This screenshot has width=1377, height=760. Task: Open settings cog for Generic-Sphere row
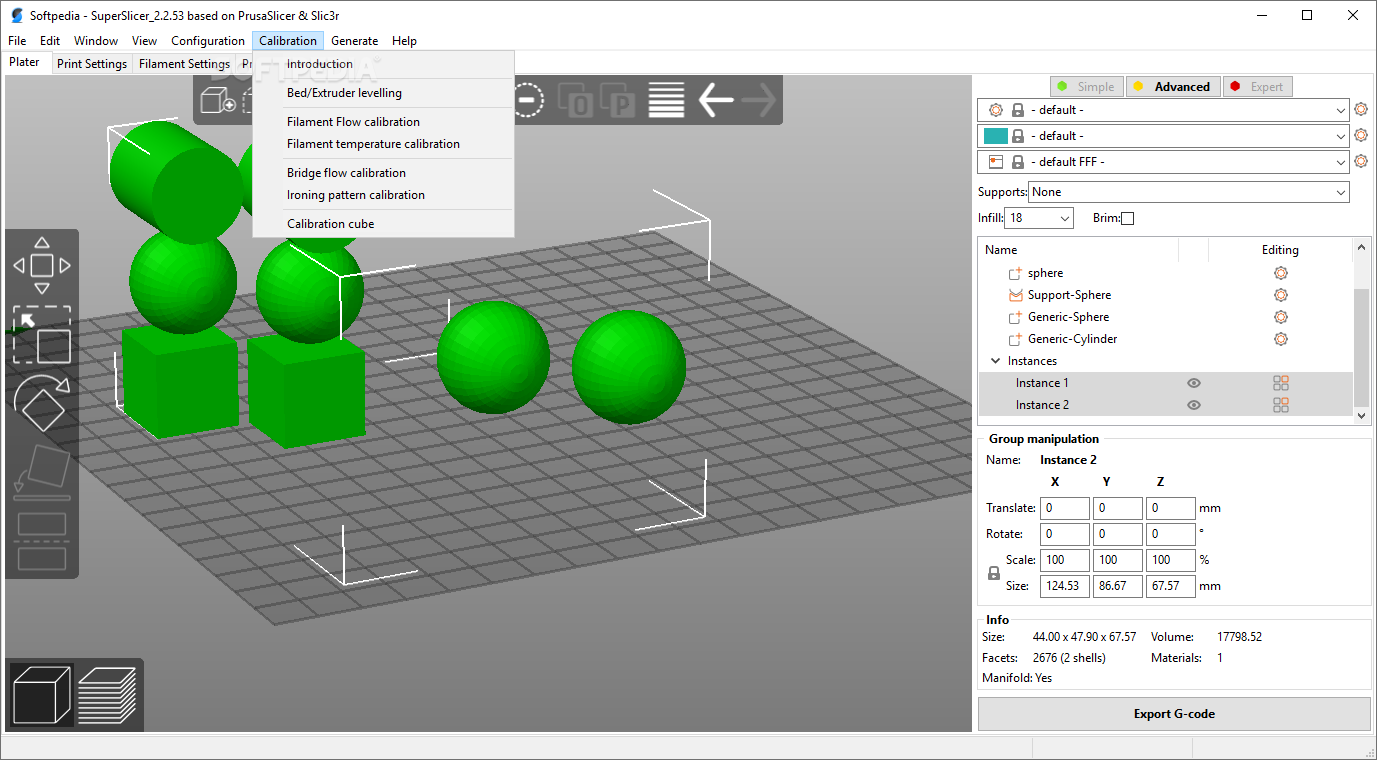point(1280,317)
